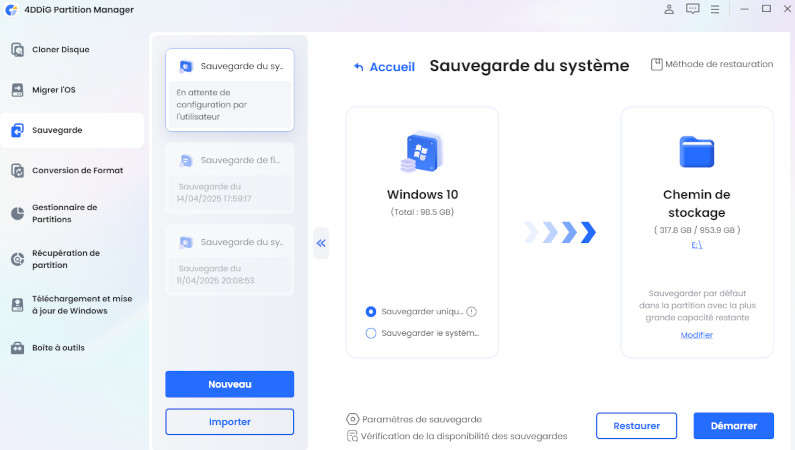Click the Démarrer button

[734, 426]
